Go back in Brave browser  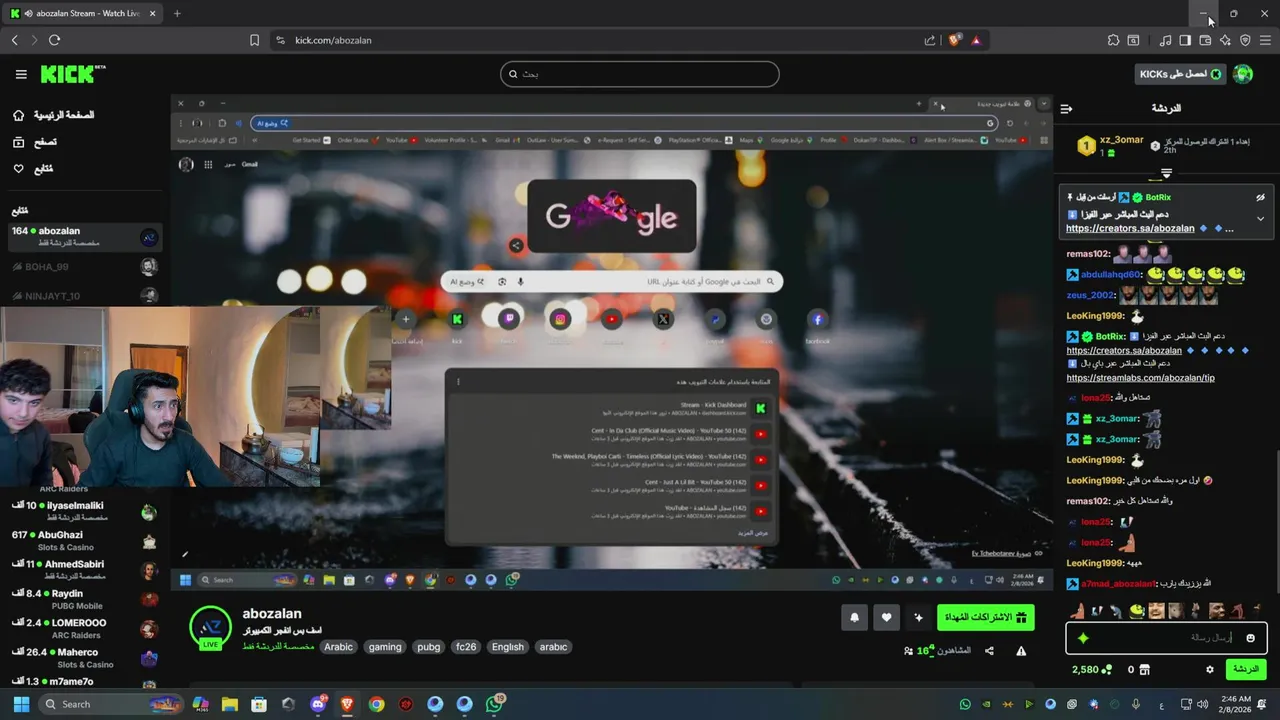(x=14, y=40)
